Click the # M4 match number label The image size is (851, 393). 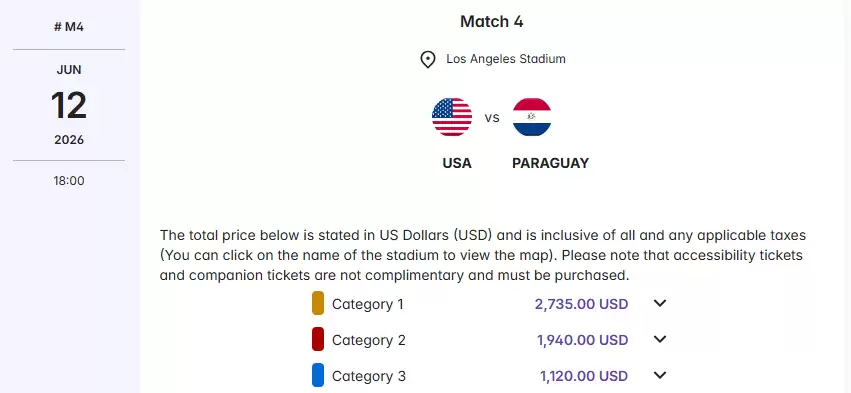point(69,27)
